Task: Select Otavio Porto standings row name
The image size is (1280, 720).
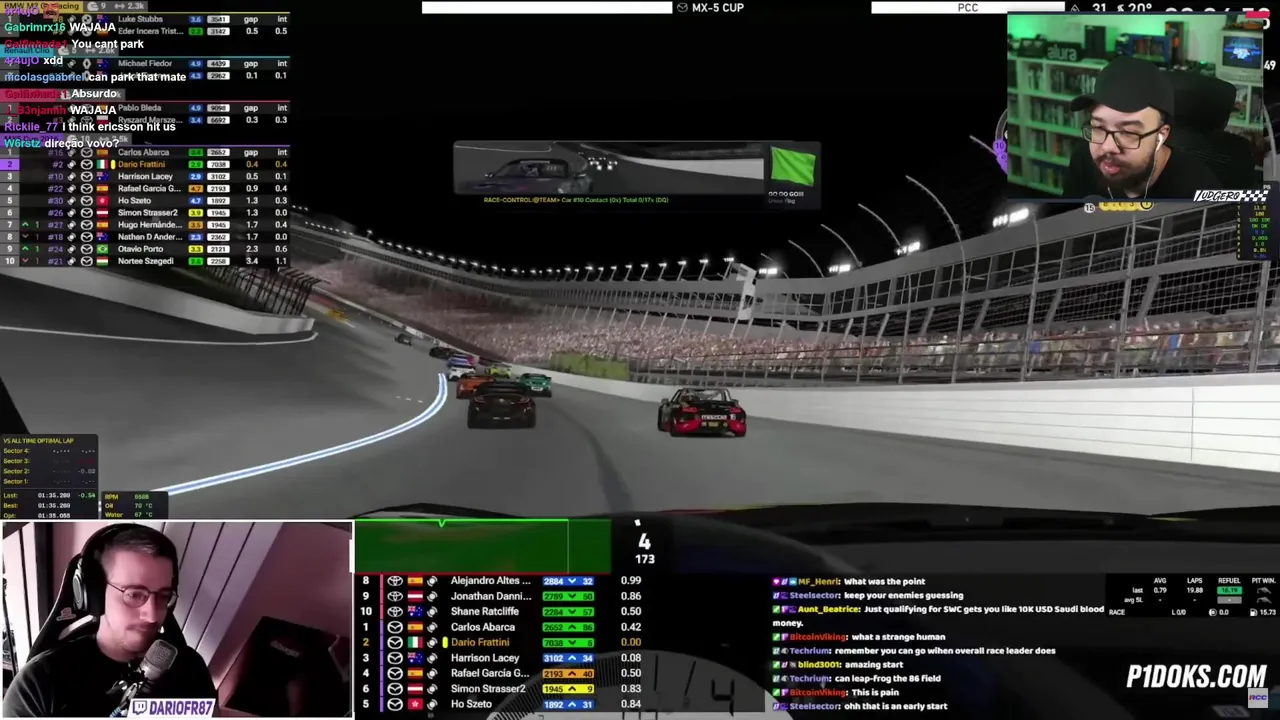Action: [141, 249]
